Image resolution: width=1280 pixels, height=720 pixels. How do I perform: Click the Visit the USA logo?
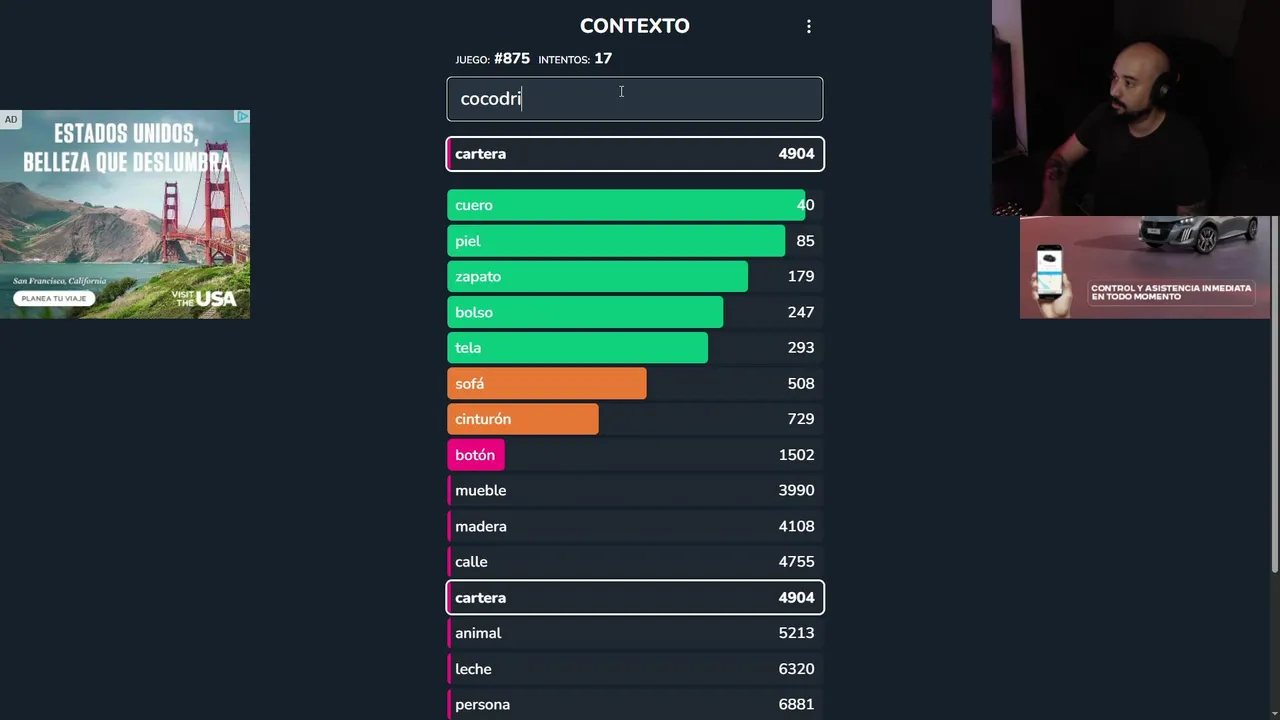pyautogui.click(x=204, y=297)
